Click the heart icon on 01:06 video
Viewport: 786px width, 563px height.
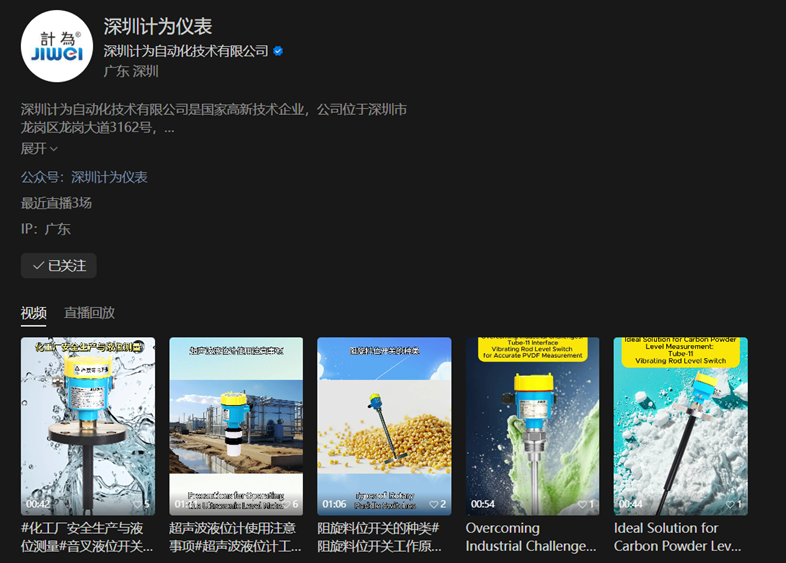point(434,504)
